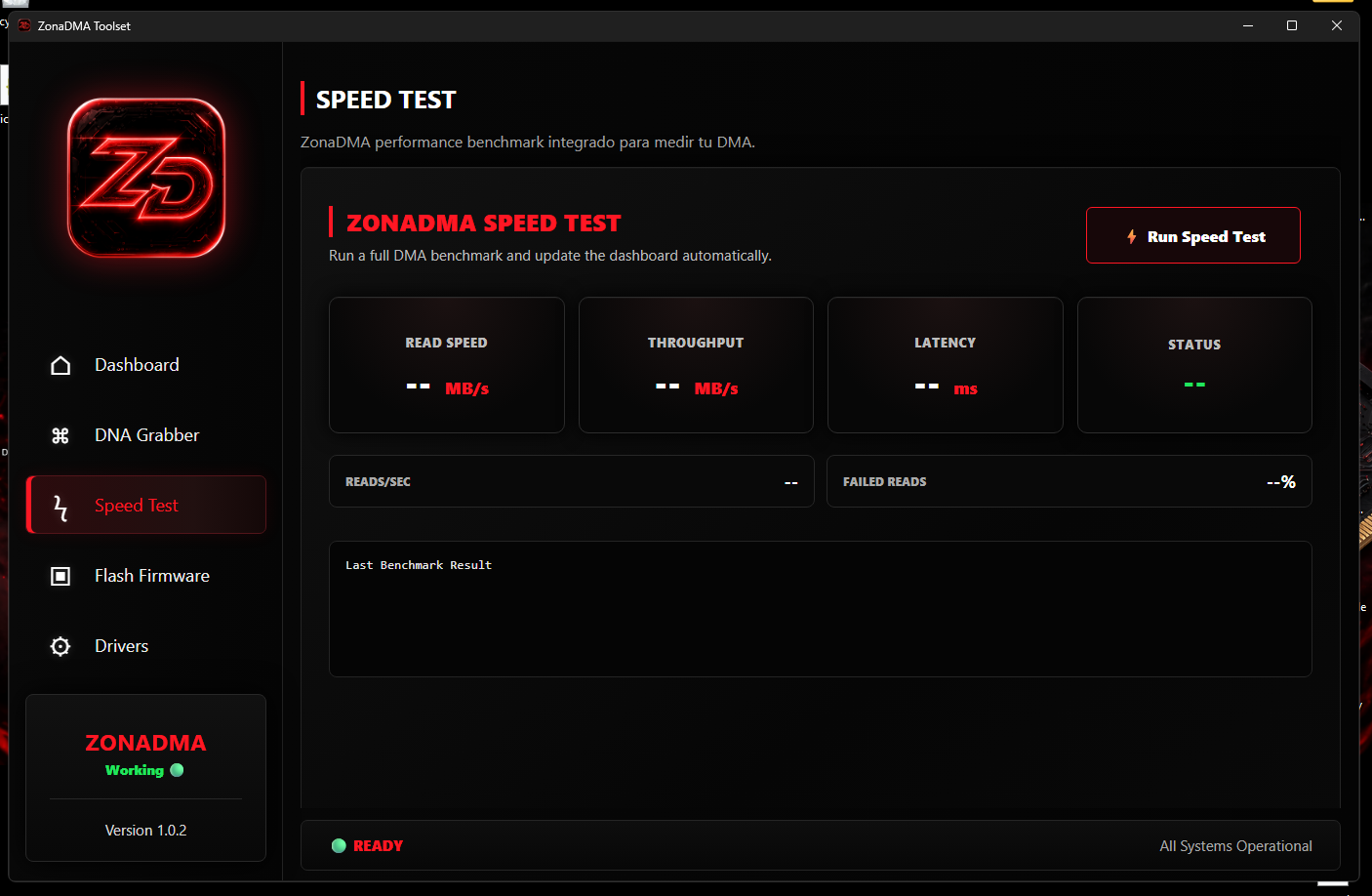Click the lightning icon in Run Speed Test
The height and width of the screenshot is (896, 1372).
tap(1132, 236)
